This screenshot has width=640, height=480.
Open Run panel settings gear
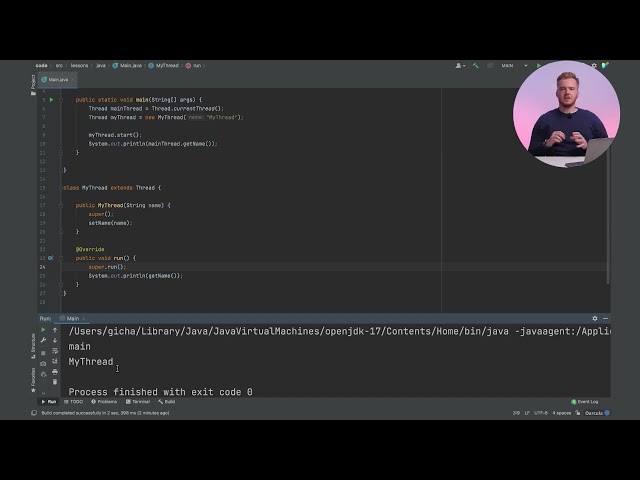[595, 318]
